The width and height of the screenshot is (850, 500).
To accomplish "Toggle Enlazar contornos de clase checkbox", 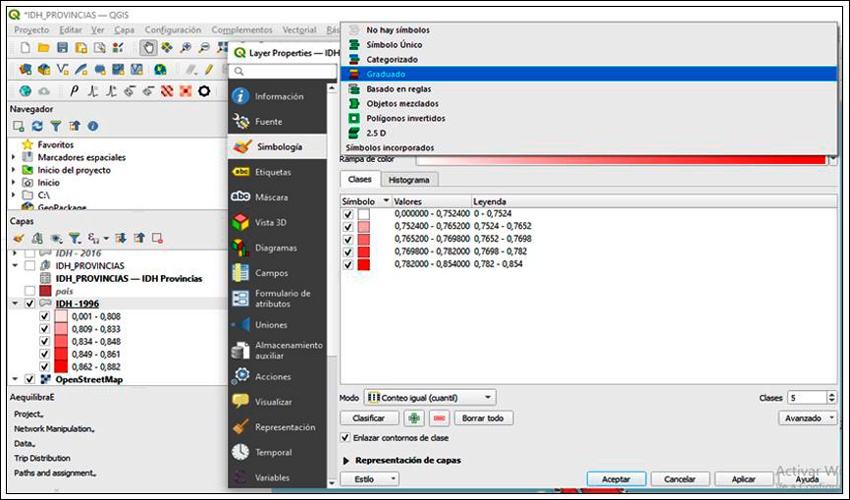I will click(x=346, y=438).
